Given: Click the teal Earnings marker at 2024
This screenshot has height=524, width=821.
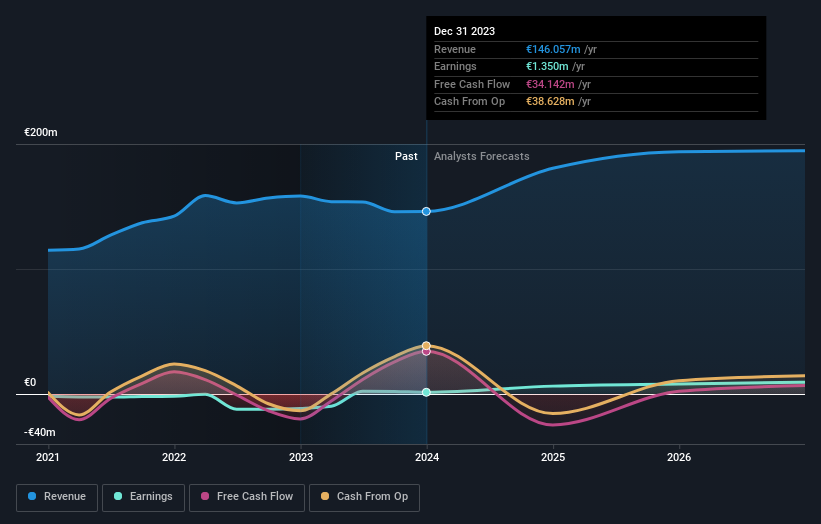Looking at the screenshot, I should pos(426,392).
